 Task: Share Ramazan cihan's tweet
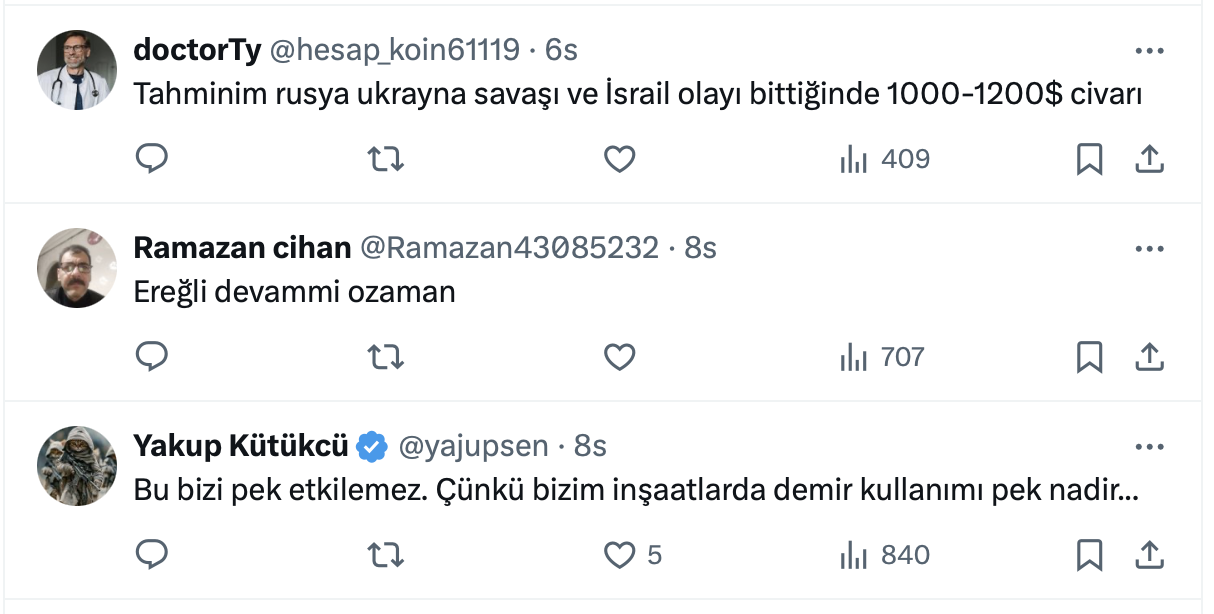tap(1150, 356)
